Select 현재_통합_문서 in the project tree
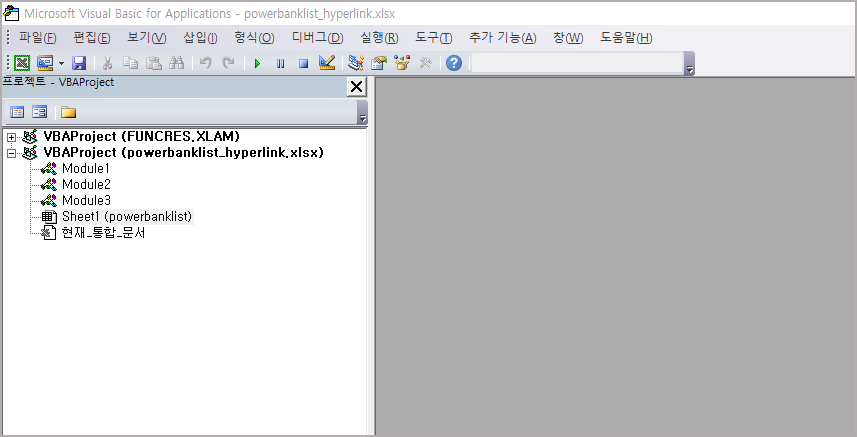The height and width of the screenshot is (437, 857). click(103, 233)
